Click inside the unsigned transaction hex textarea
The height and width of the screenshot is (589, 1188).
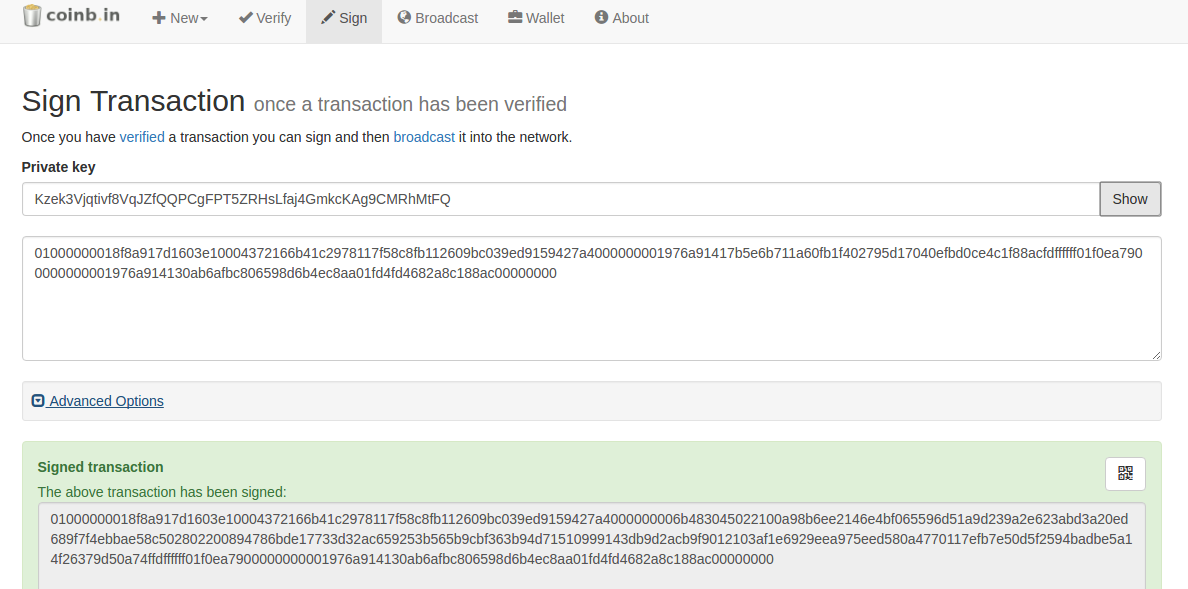(x=590, y=310)
